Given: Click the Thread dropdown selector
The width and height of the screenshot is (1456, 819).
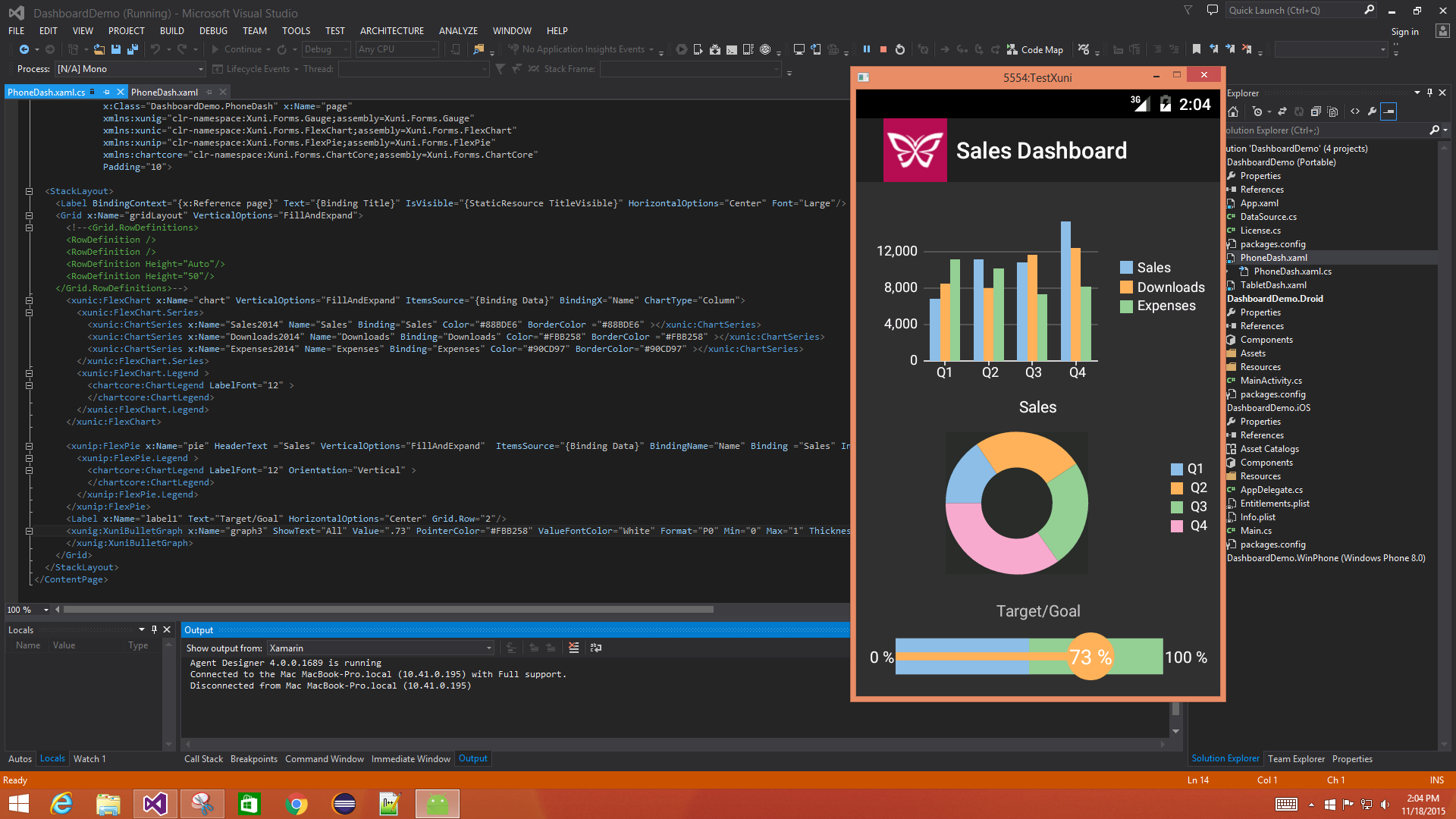Looking at the screenshot, I should pyautogui.click(x=409, y=69).
